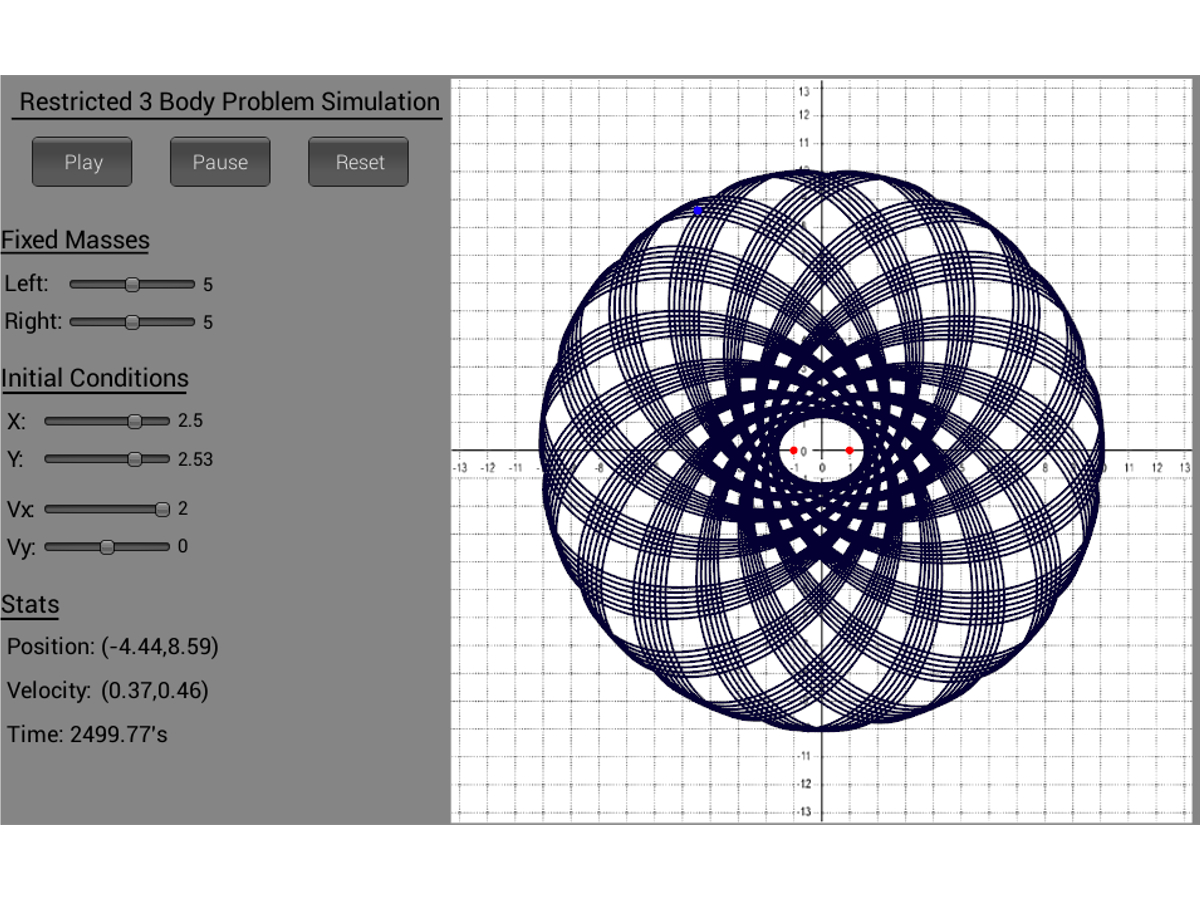
Task: Click the Right mass slider handle
Action: (132, 322)
